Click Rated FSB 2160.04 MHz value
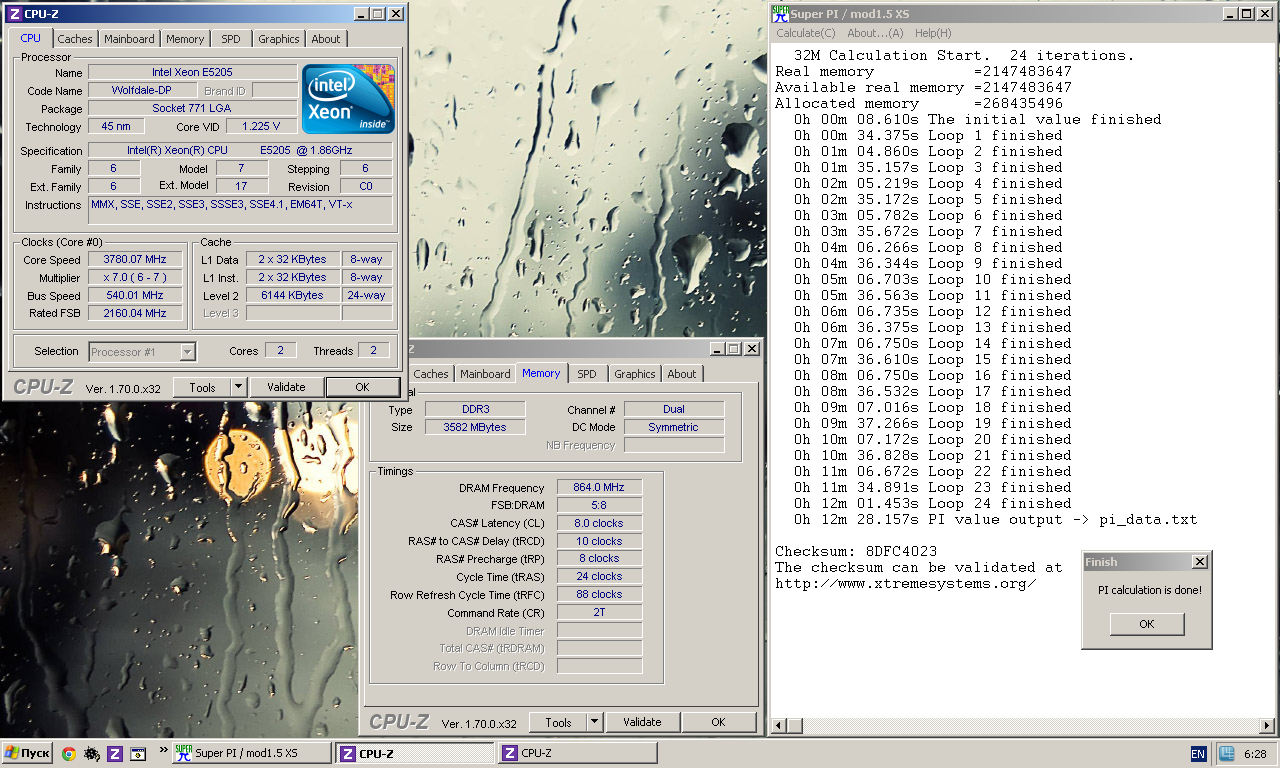Image resolution: width=1280 pixels, height=768 pixels. pos(136,313)
